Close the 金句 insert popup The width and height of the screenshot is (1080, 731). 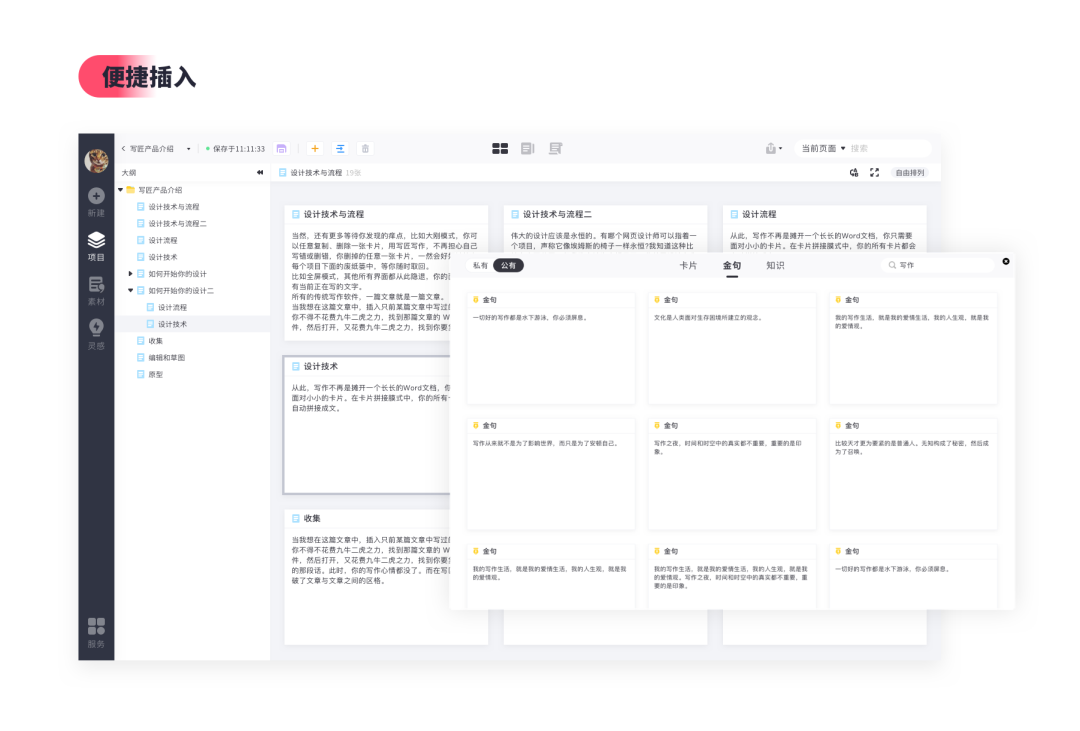click(1006, 261)
